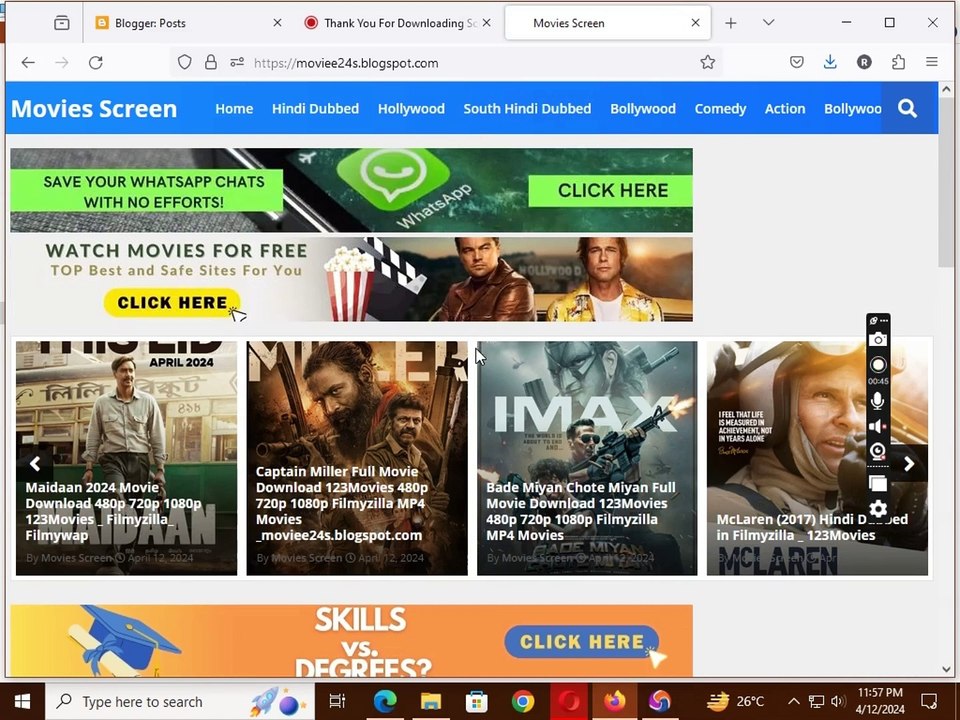The height and width of the screenshot is (720, 960).
Task: Stop recording with the recorder record button
Action: pyautogui.click(x=878, y=365)
